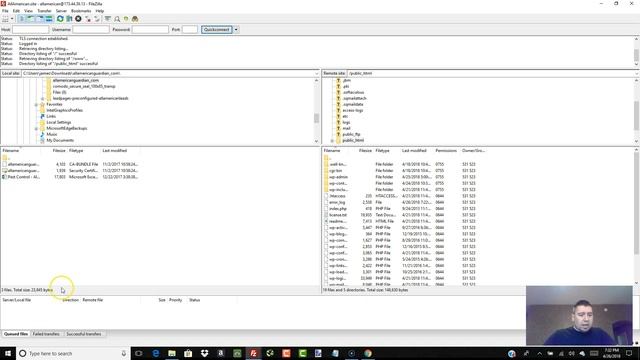This screenshot has width=640, height=360.
Task: Switch to the Failed transfers tab
Action: [x=46, y=334]
